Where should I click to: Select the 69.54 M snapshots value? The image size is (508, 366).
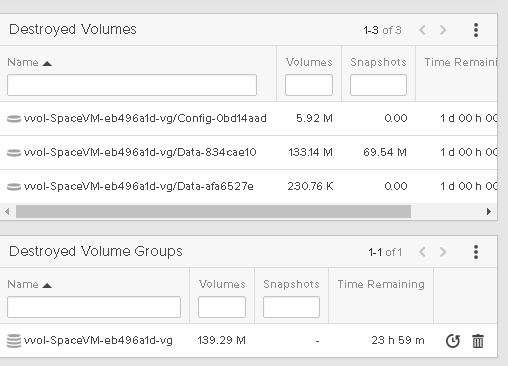coord(385,152)
